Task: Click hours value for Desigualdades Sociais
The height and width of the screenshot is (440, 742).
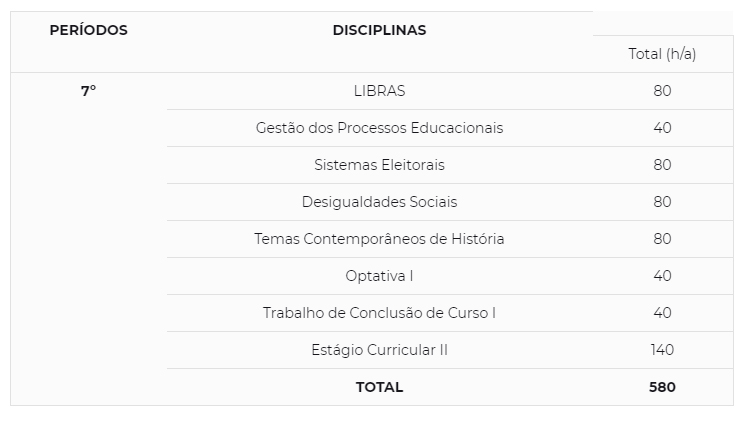Action: point(662,202)
